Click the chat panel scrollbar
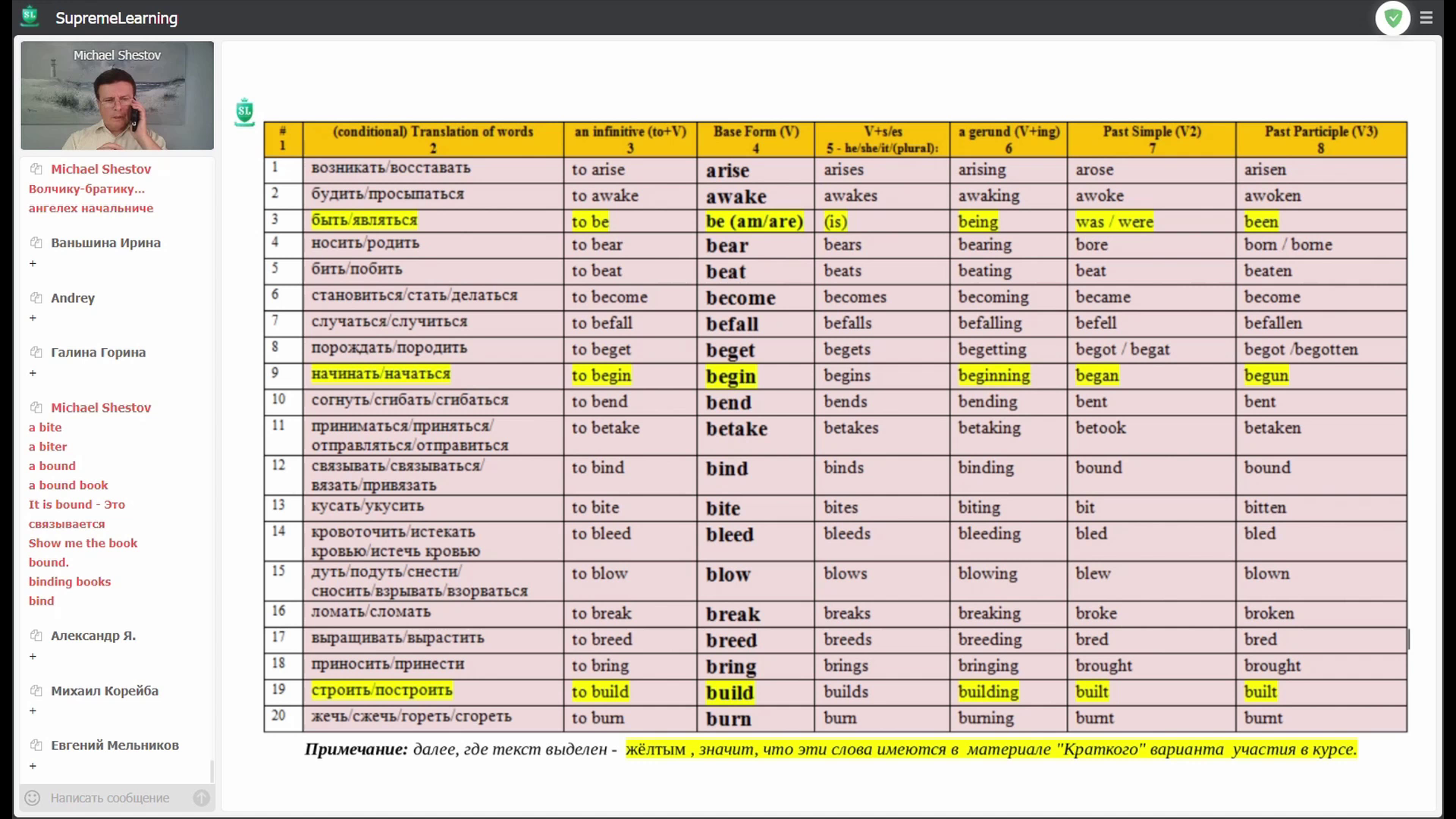 pos(212,770)
